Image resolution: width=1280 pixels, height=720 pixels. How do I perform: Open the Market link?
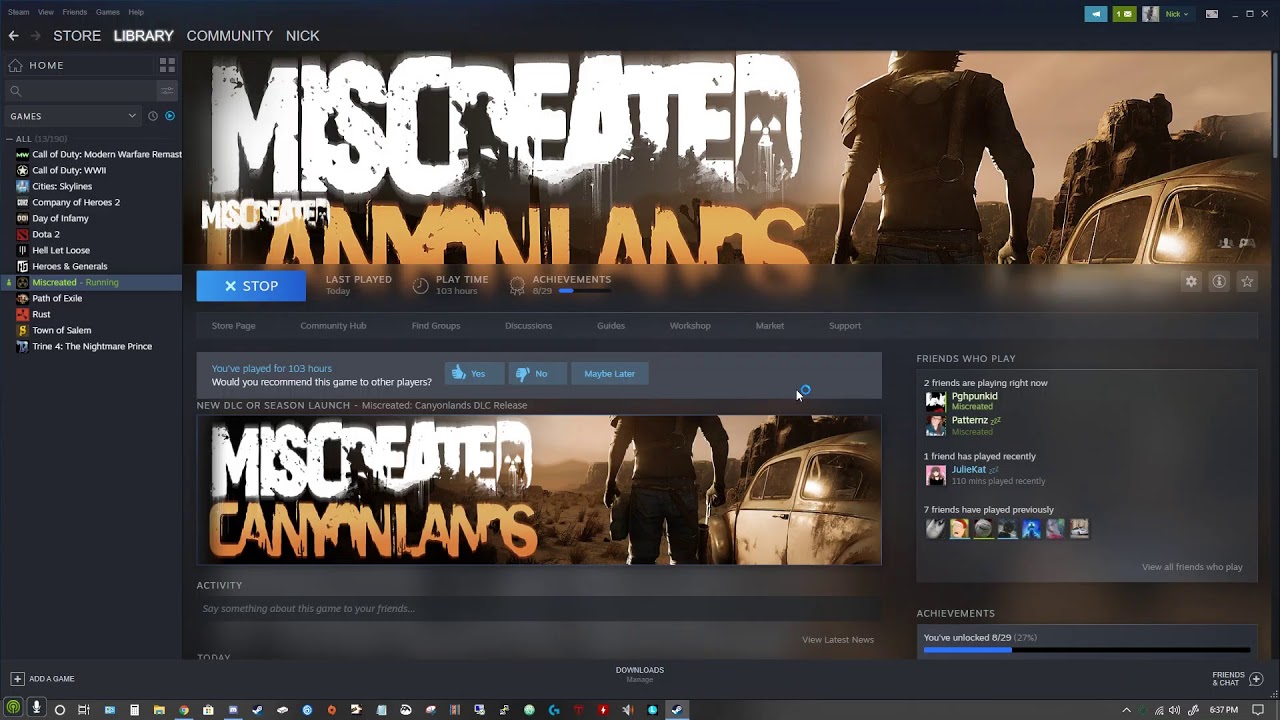[x=770, y=326]
